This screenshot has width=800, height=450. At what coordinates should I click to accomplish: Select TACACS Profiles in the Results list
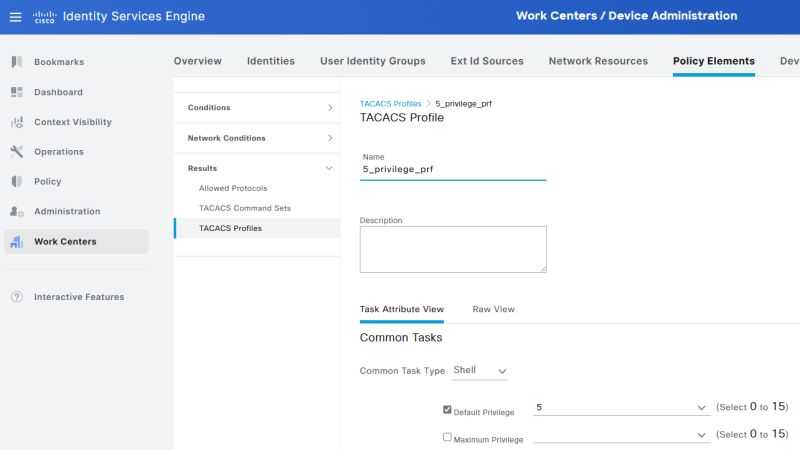tap(230, 228)
